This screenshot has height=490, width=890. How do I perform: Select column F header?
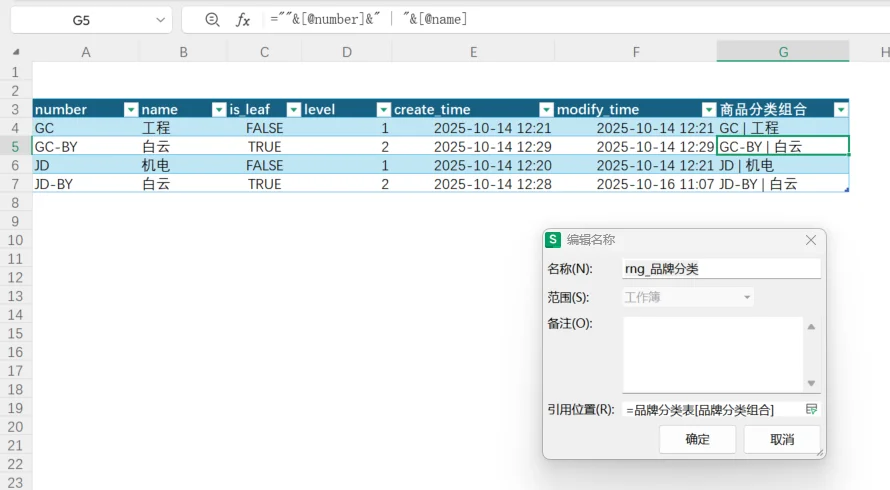(x=636, y=52)
